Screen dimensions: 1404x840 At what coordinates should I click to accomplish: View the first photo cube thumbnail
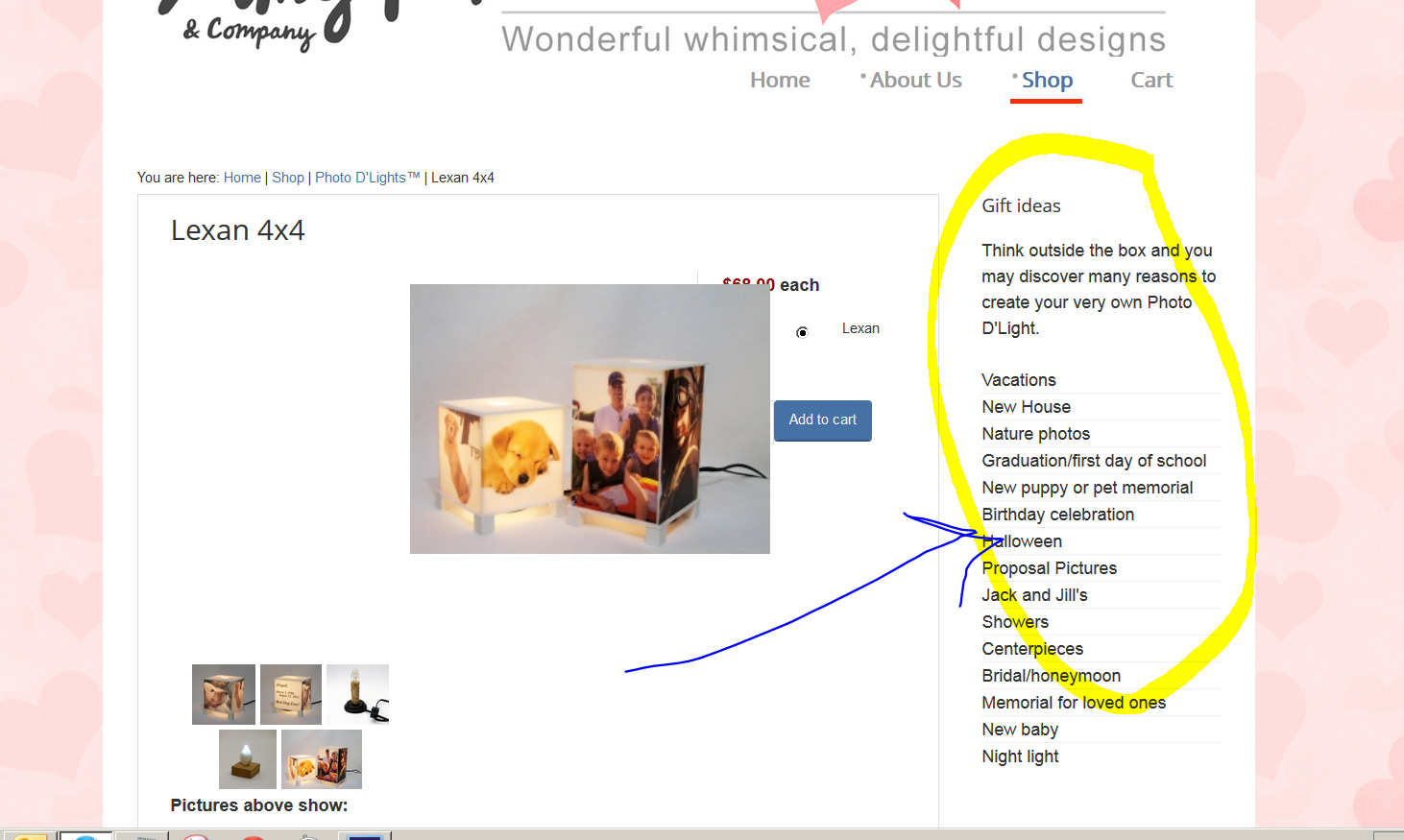tap(224, 694)
